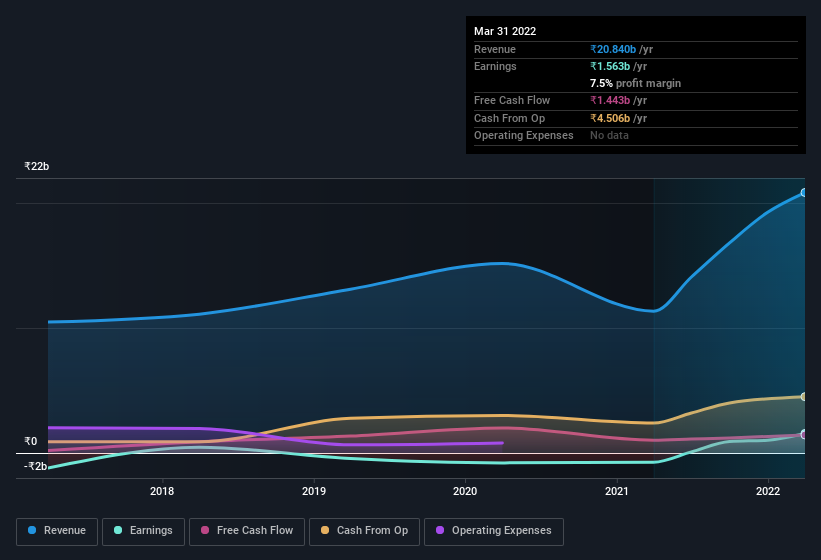Screen dimensions: 821x560
Task: Click the Mar 31 2022 tooltip date
Action: click(x=505, y=31)
